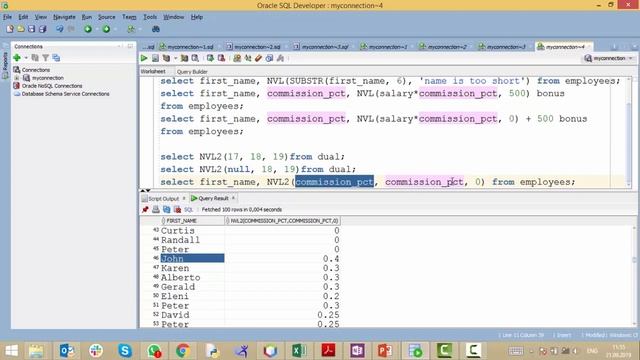Open the Help menu
This screenshot has width=640, height=360.
coord(197,17)
